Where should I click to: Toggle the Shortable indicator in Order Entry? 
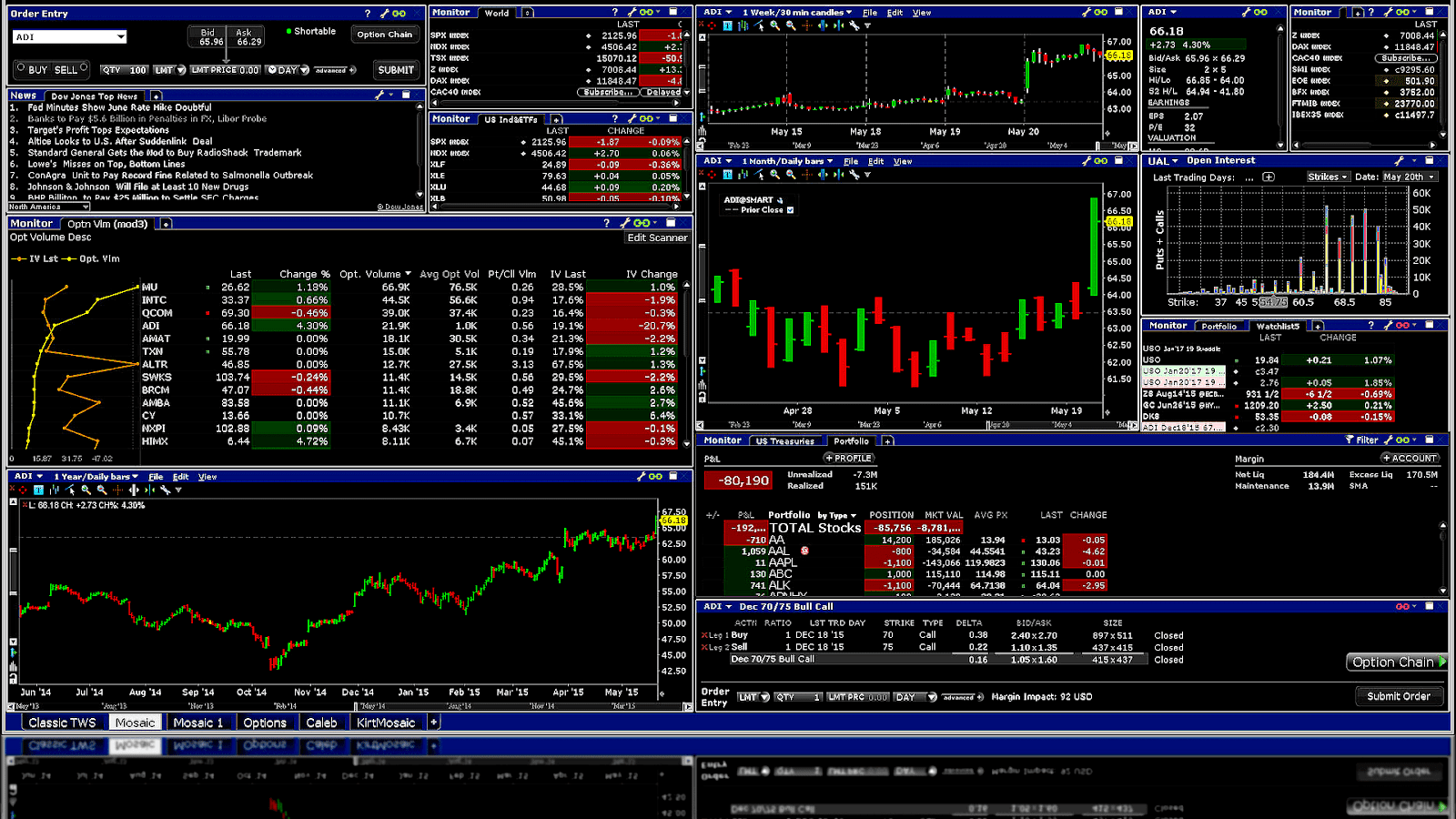pos(288,31)
